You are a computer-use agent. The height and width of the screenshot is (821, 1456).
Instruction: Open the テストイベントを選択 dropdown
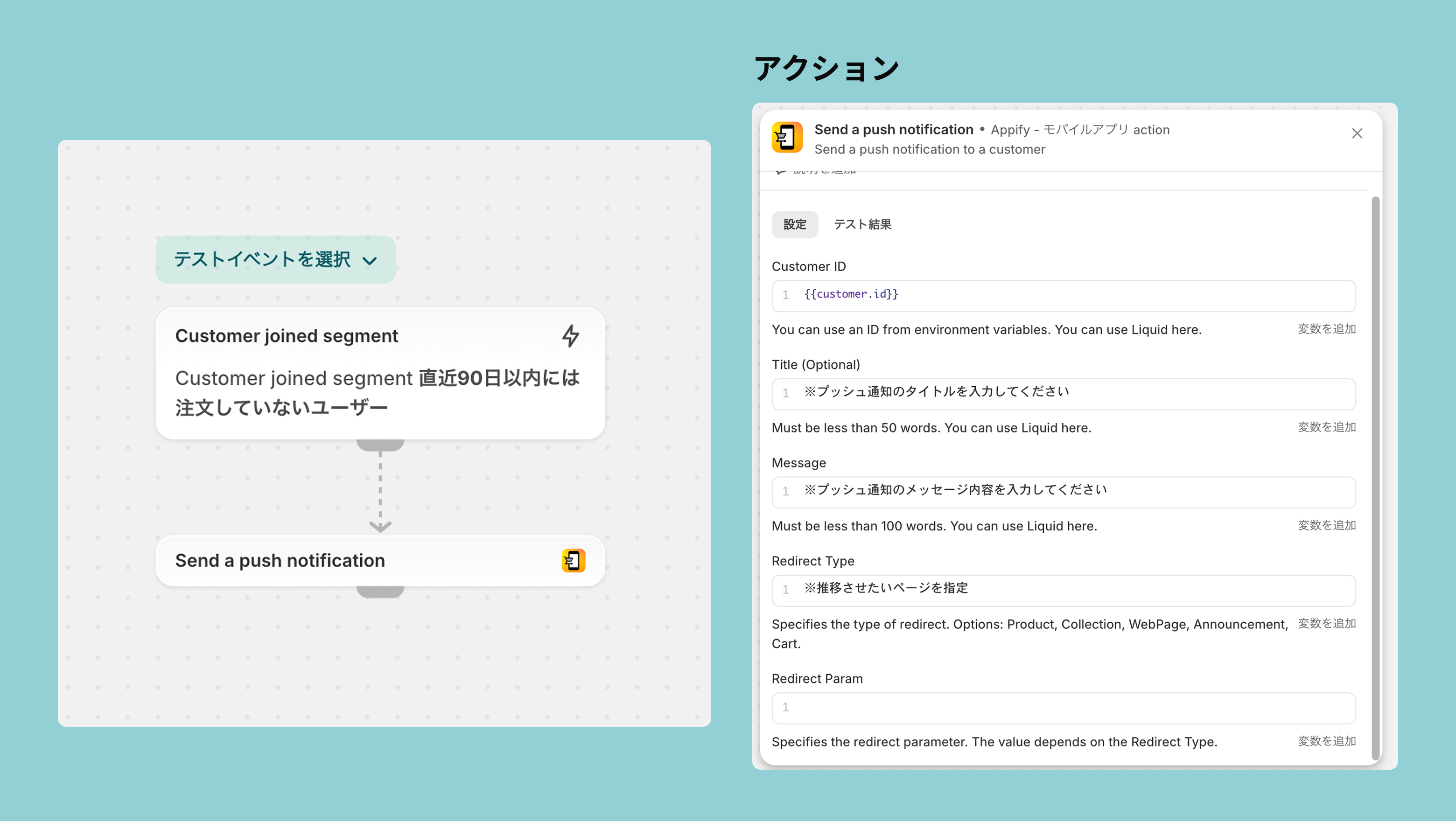pos(262,259)
